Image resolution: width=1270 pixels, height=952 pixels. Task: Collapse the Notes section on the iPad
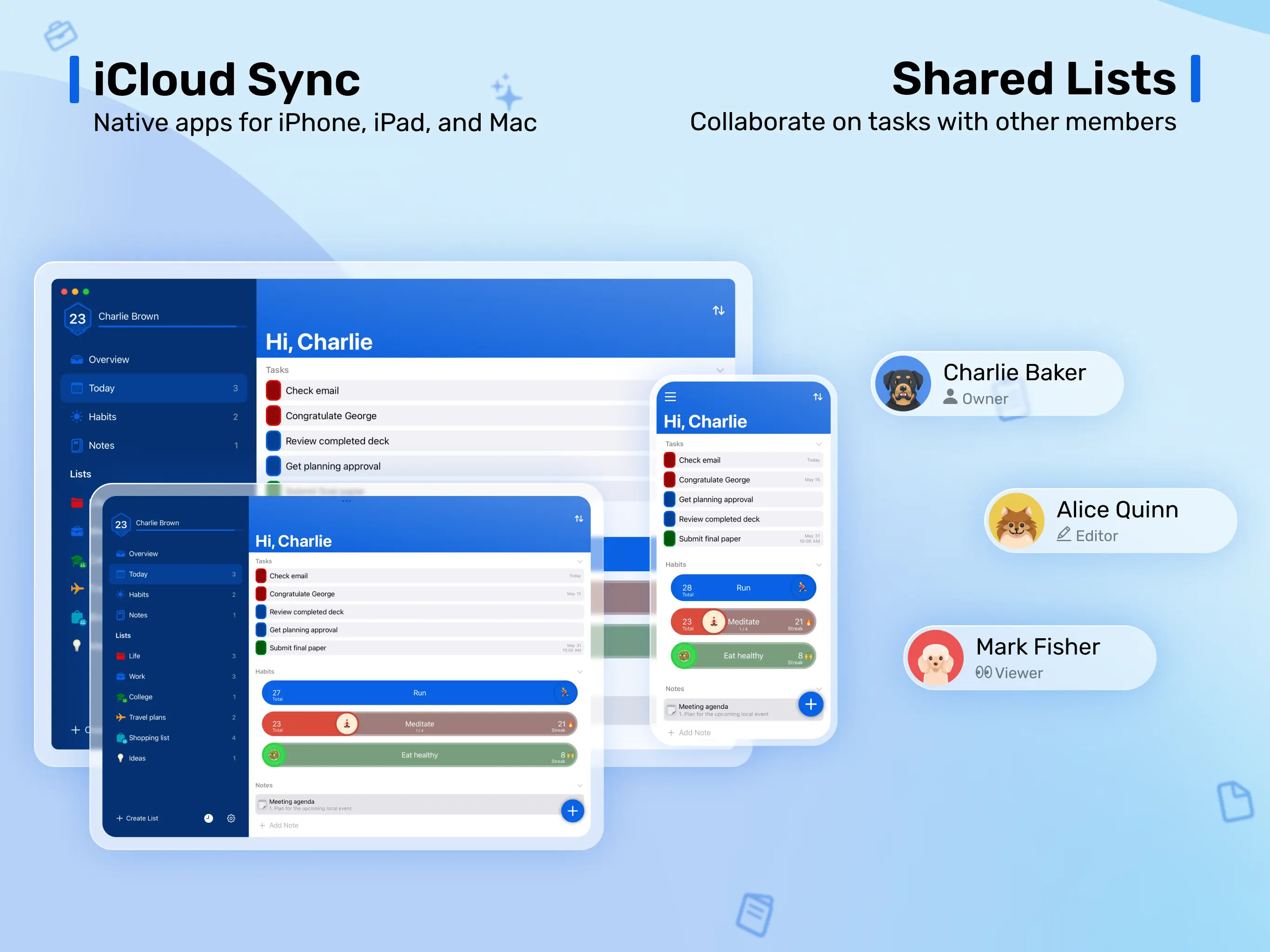579,786
